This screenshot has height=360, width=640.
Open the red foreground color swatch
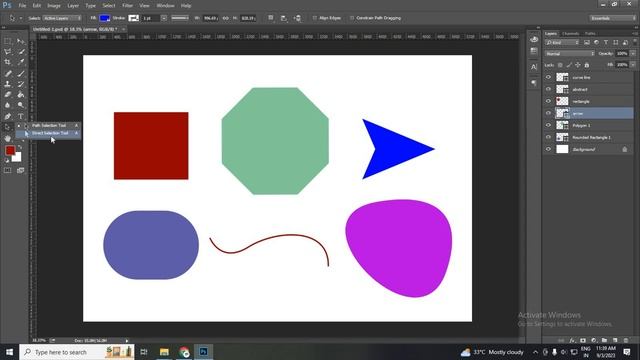tap(10, 150)
